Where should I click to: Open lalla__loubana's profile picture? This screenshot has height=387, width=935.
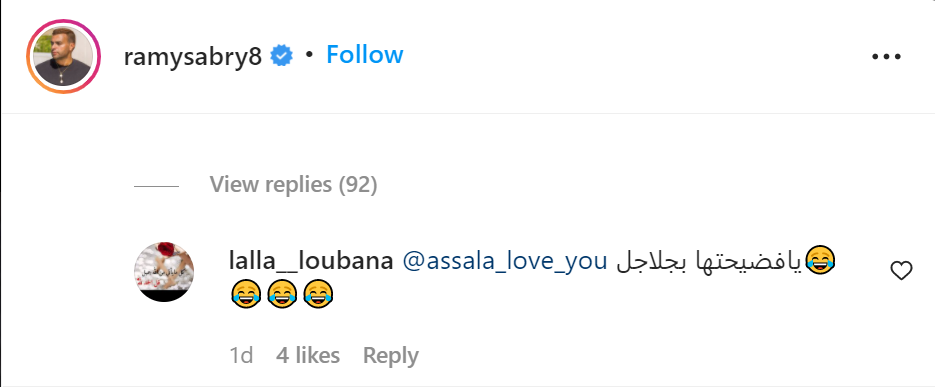tap(164, 272)
